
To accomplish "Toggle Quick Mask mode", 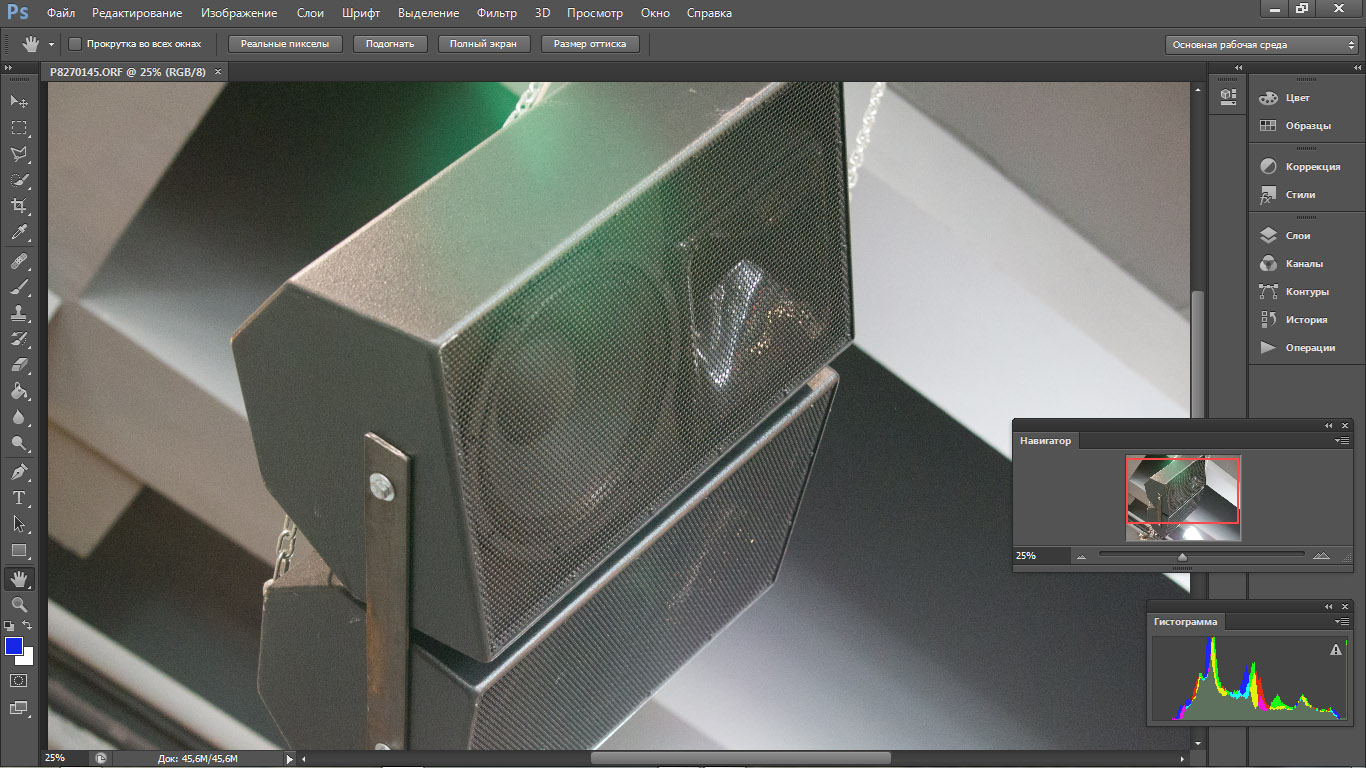I will (x=19, y=680).
